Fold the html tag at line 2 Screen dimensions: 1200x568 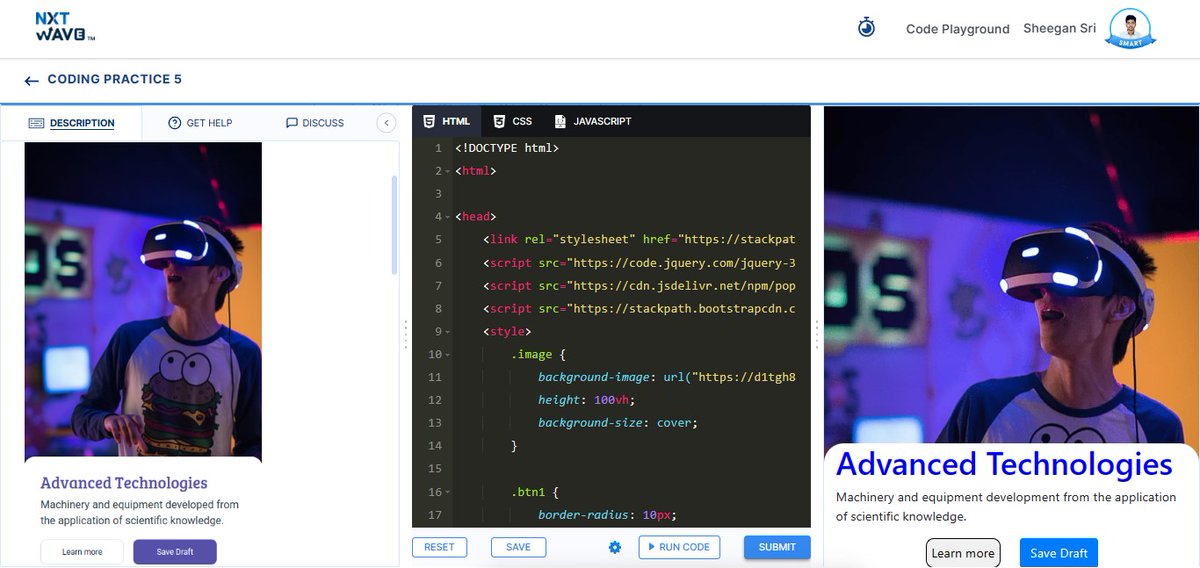[448, 171]
